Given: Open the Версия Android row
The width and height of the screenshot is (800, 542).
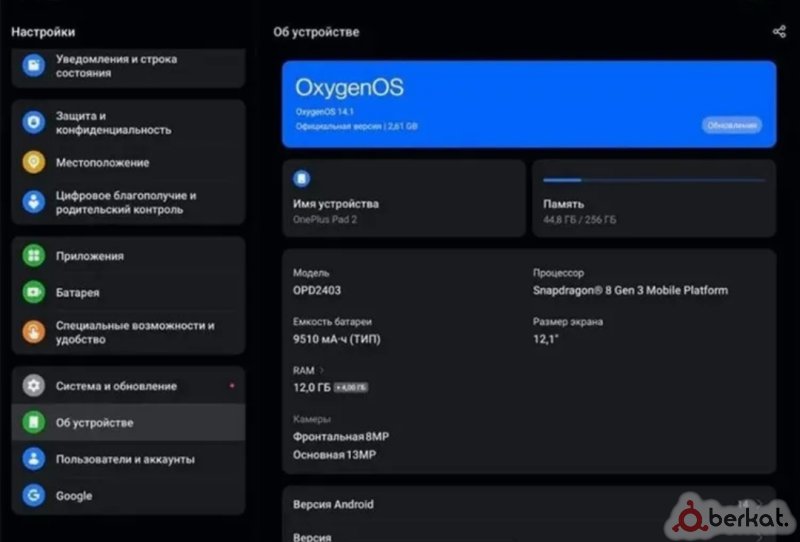Looking at the screenshot, I should 529,504.
